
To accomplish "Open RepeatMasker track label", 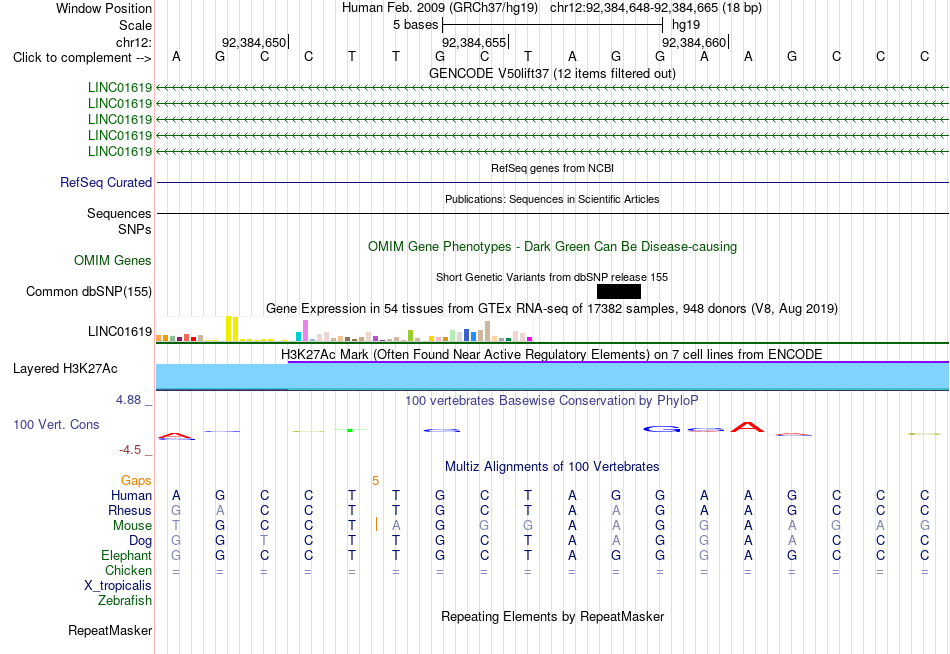I will 110,630.
